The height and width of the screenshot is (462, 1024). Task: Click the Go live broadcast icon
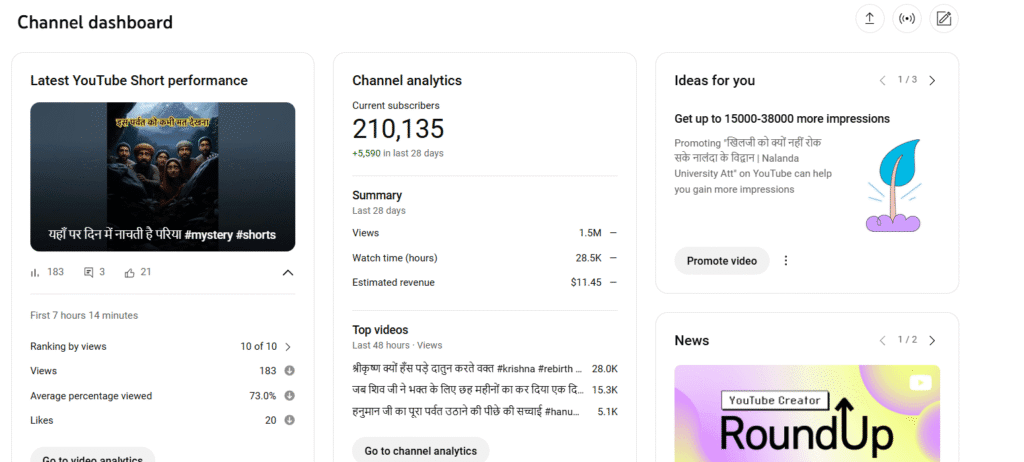click(907, 19)
